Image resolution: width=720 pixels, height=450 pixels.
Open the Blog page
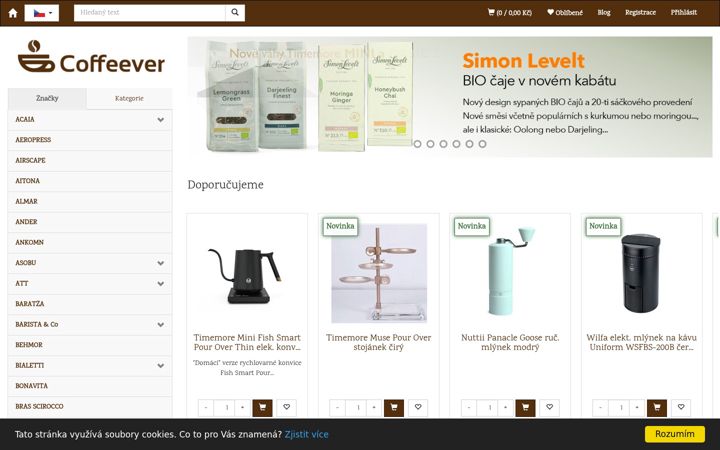point(604,13)
